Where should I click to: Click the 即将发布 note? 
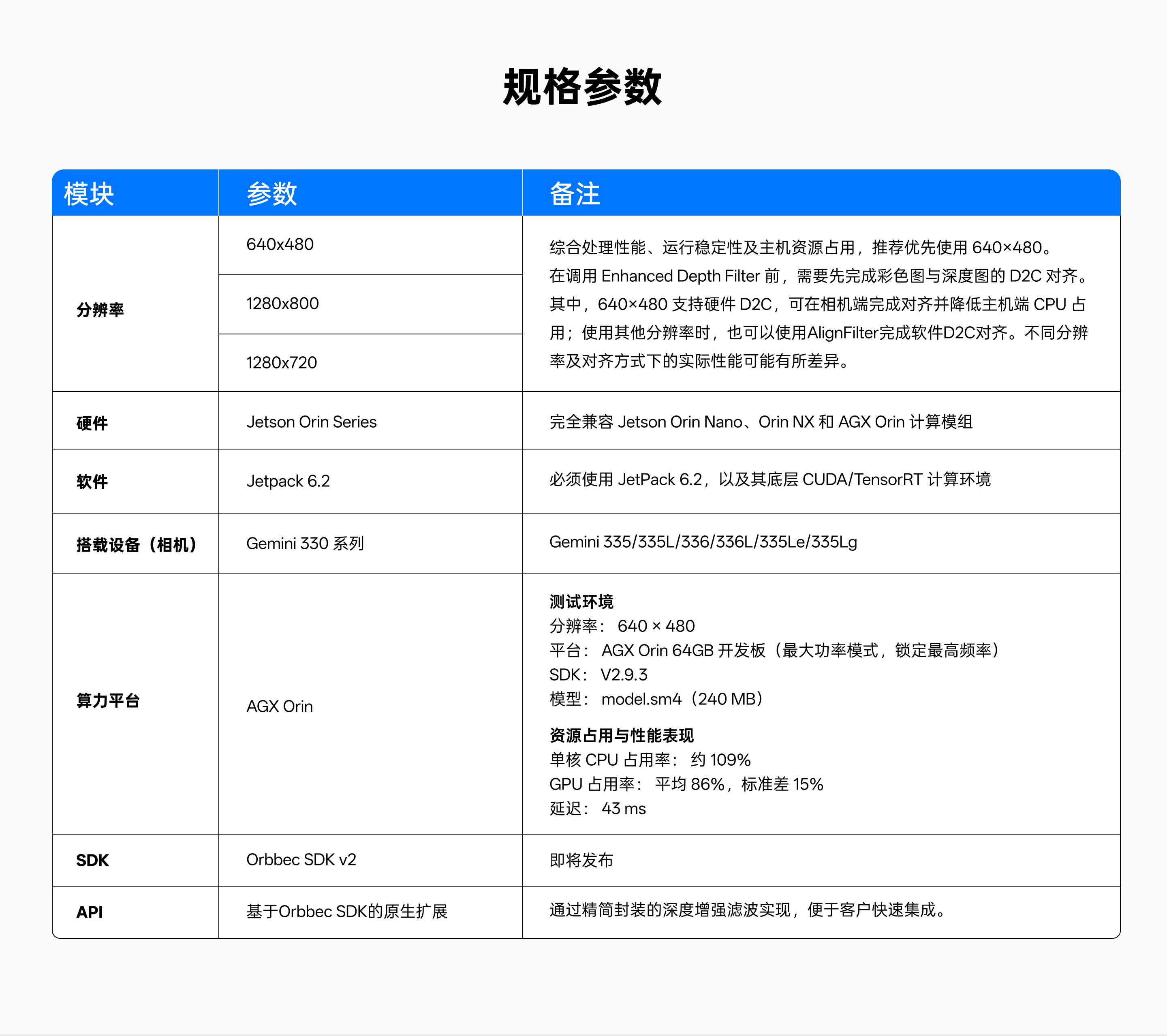581,860
